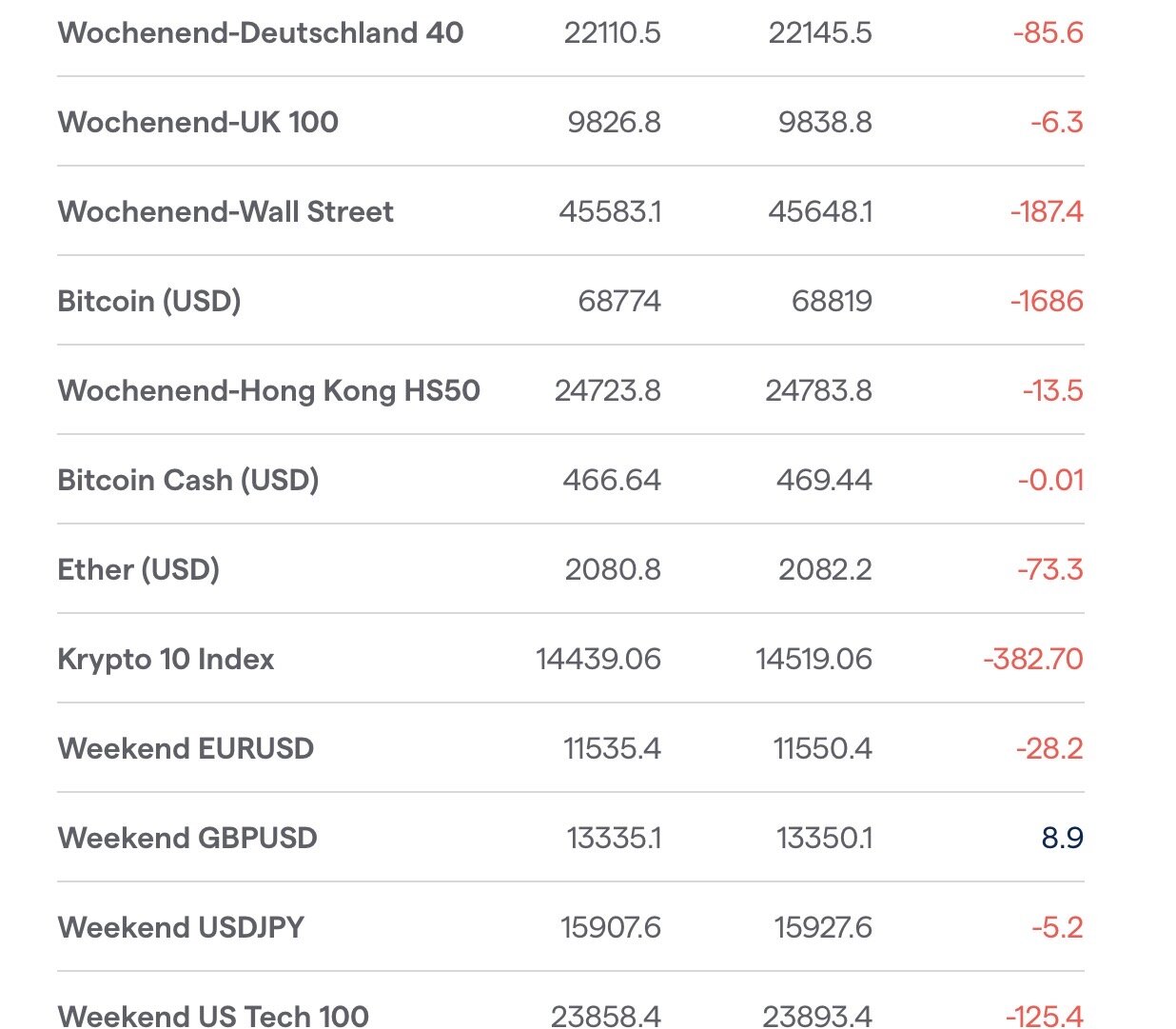Viewport: 1176px width, 1029px height.
Task: Open Wochenend-Wall Street instrument
Action: (x=225, y=212)
